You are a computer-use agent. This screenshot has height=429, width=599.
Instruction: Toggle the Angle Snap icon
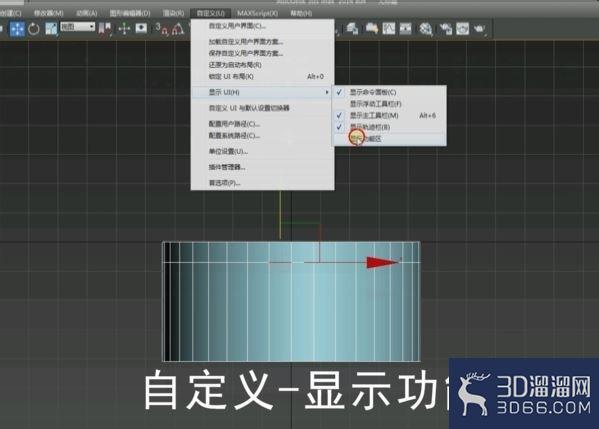pyautogui.click(x=177, y=29)
